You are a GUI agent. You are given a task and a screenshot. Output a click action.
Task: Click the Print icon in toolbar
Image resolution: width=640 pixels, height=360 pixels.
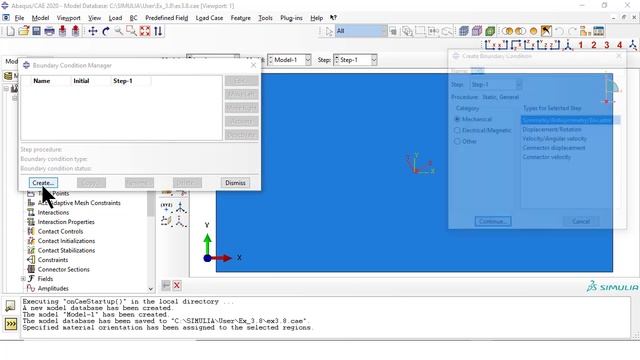tap(49, 31)
